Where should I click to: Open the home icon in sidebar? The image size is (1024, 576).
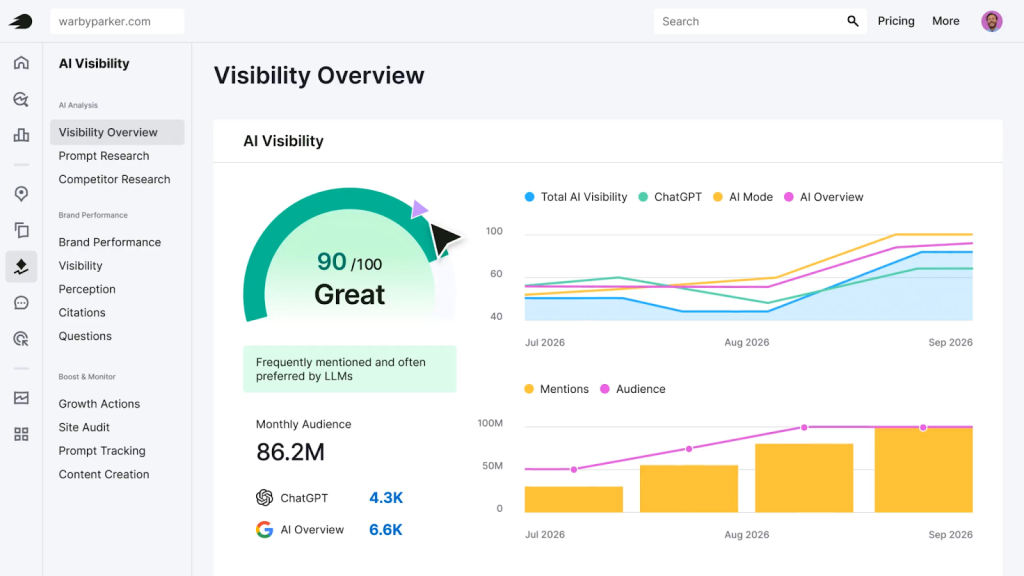click(21, 63)
